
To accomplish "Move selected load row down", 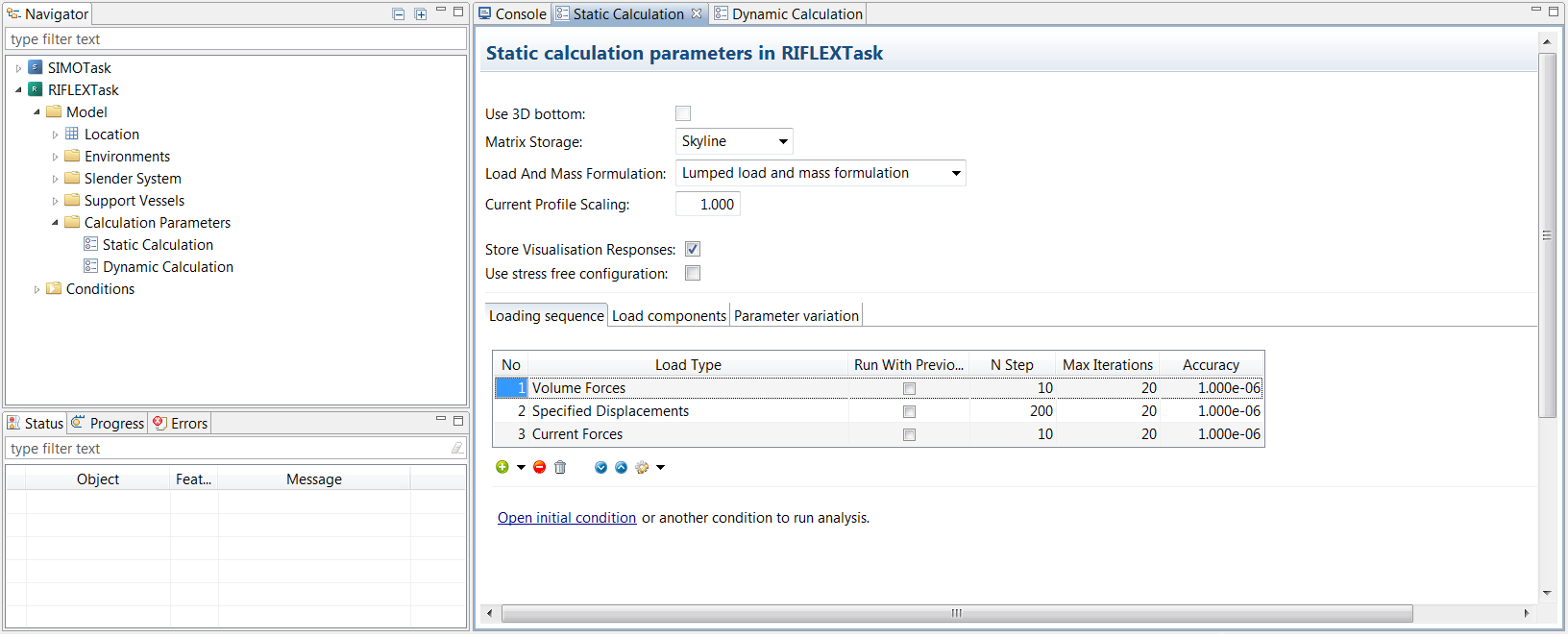I will pyautogui.click(x=600, y=467).
